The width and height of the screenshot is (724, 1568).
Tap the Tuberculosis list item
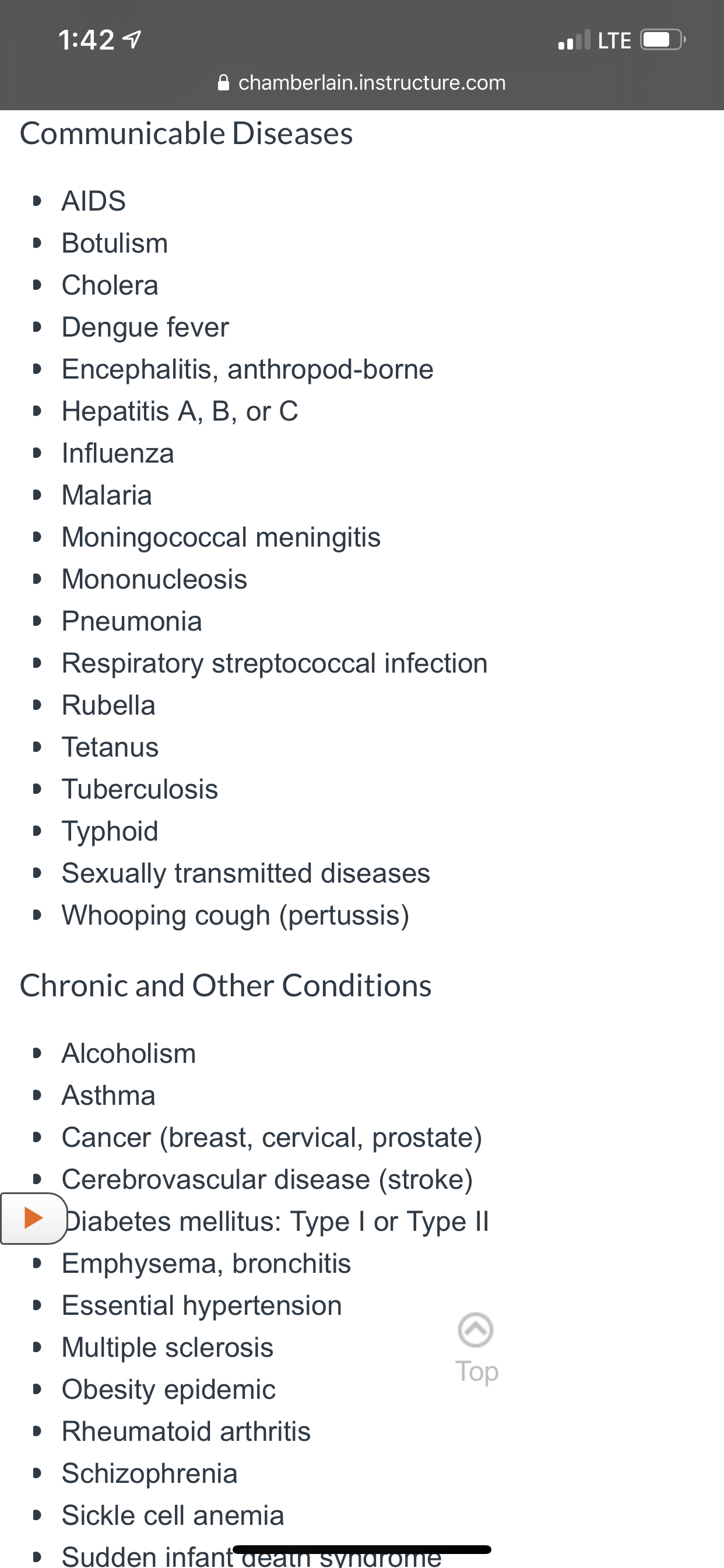[140, 789]
